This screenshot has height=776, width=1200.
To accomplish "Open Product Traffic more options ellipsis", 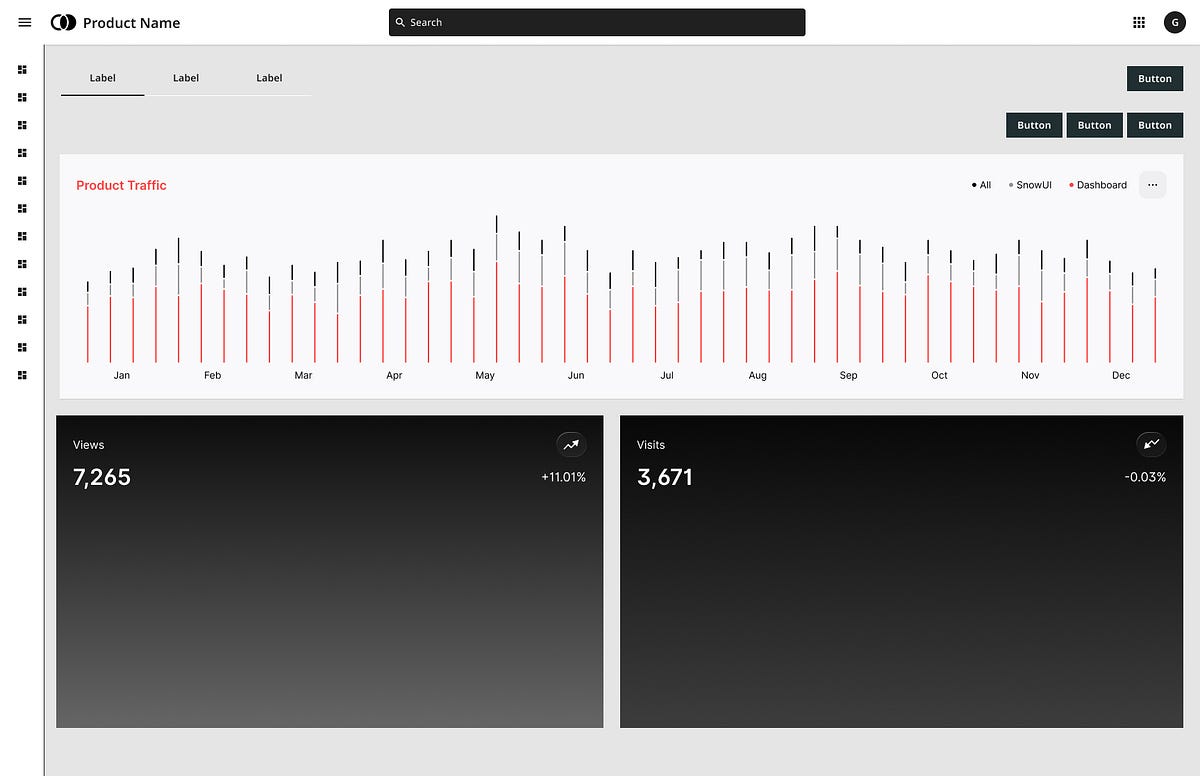I will (x=1152, y=185).
